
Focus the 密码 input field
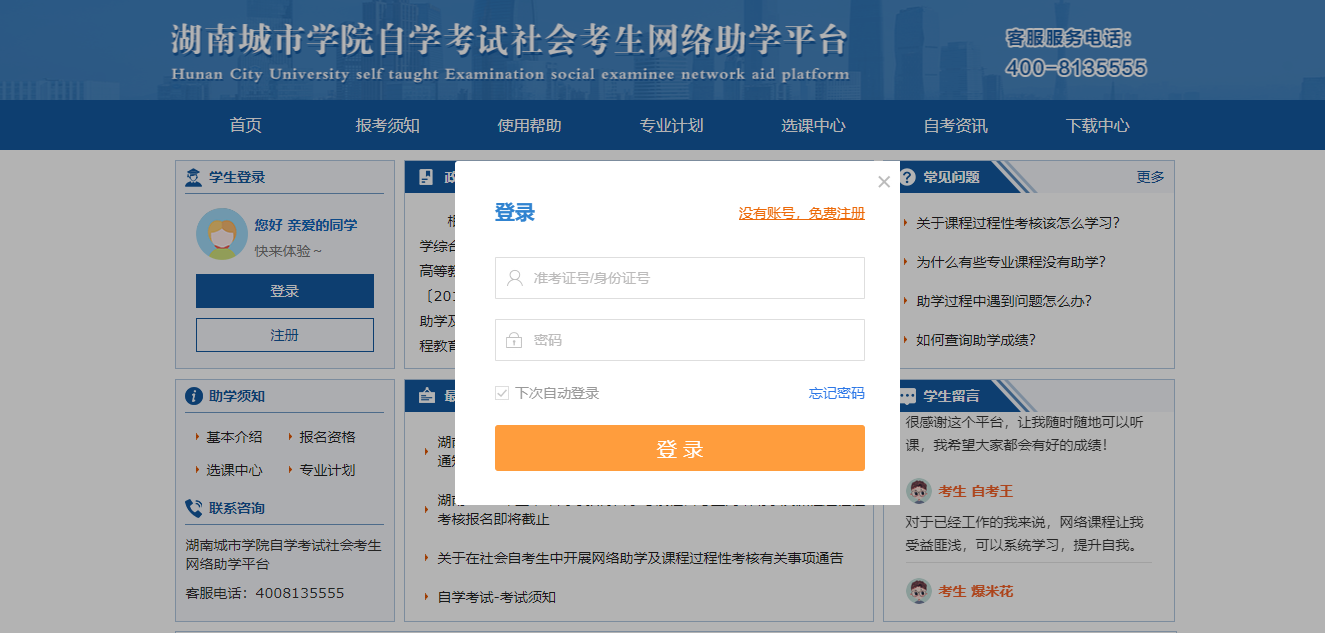680,340
